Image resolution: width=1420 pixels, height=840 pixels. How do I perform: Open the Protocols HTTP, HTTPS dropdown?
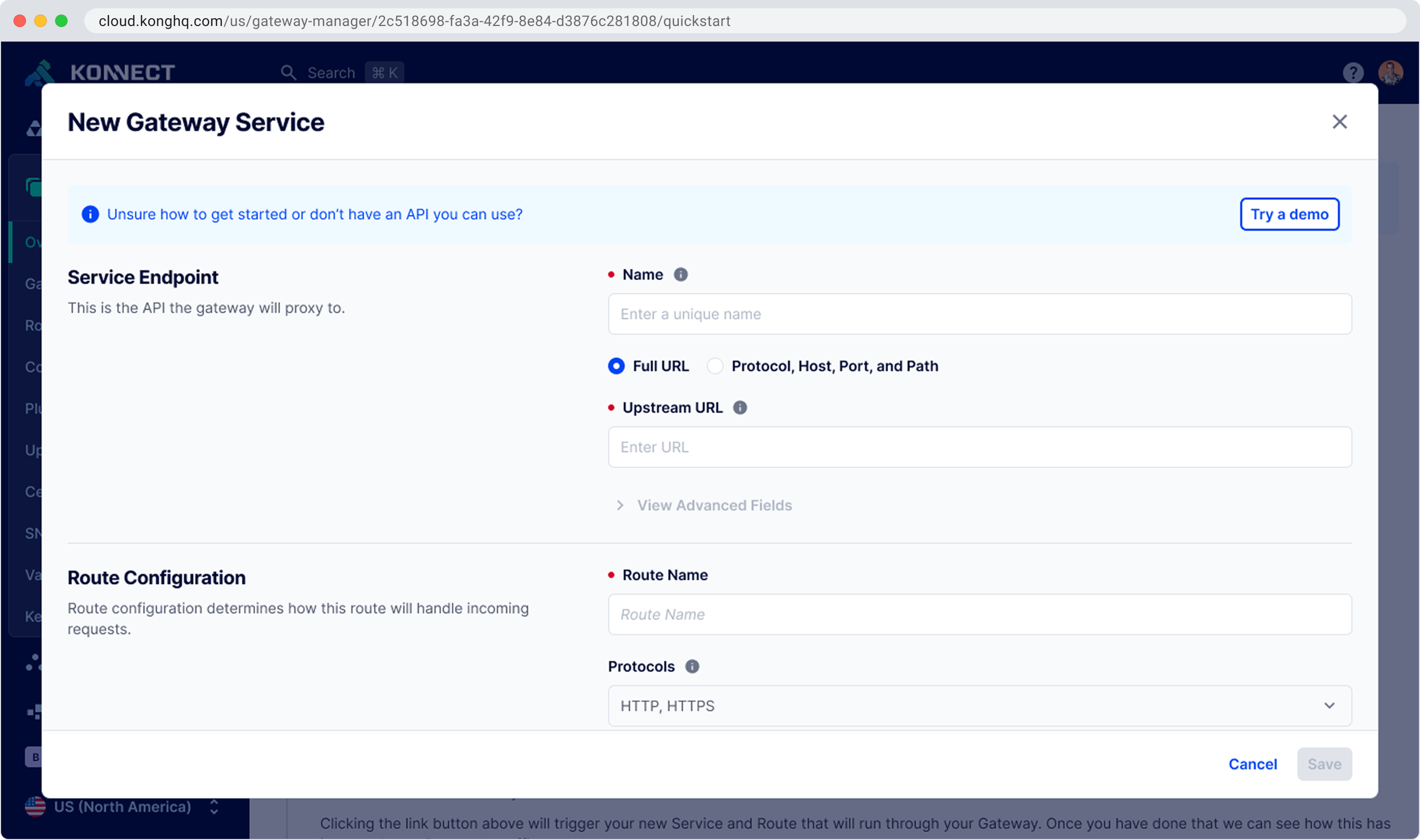979,706
